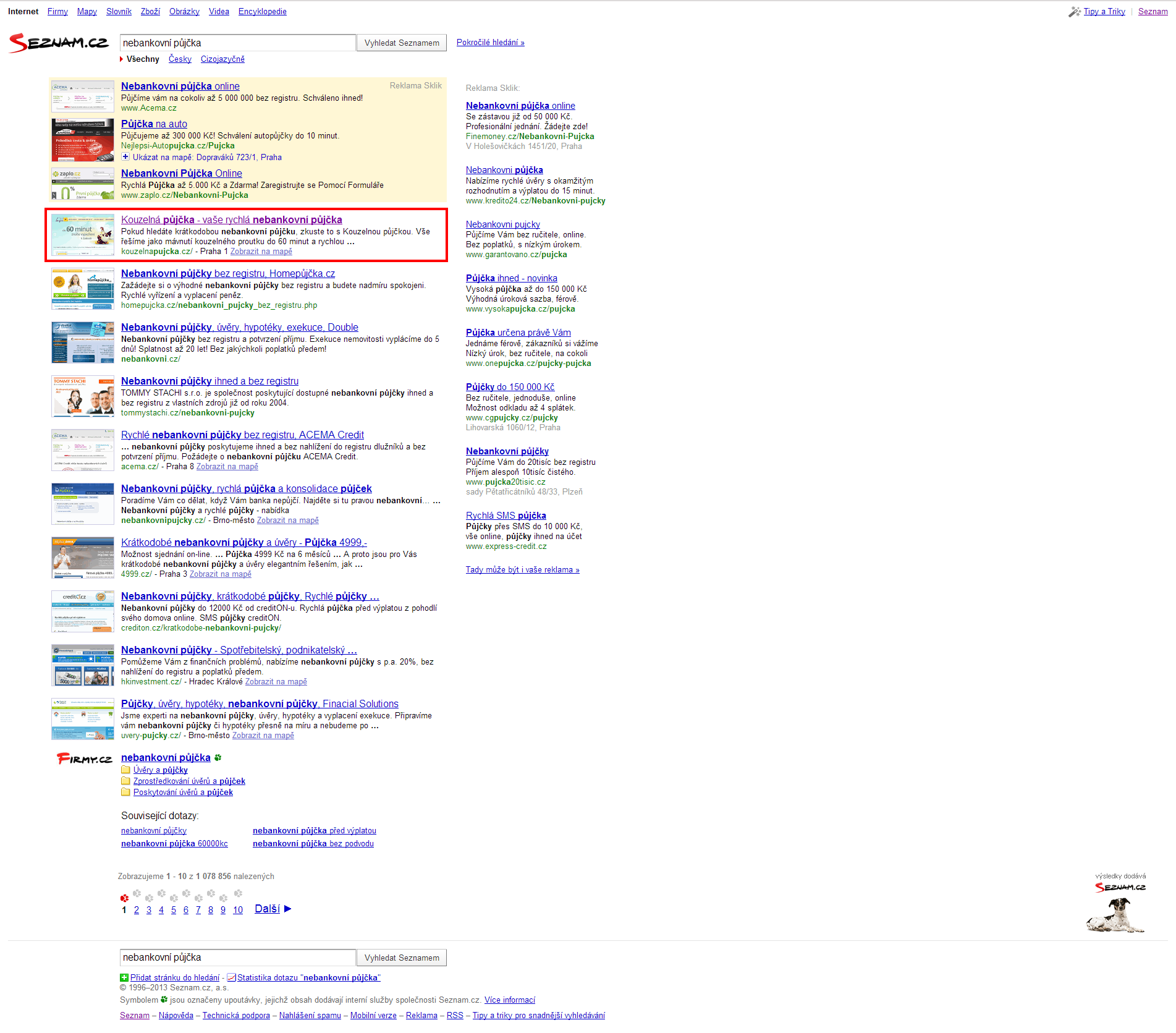Open the Reklama footer link
1176x1033 pixels.
(421, 1016)
